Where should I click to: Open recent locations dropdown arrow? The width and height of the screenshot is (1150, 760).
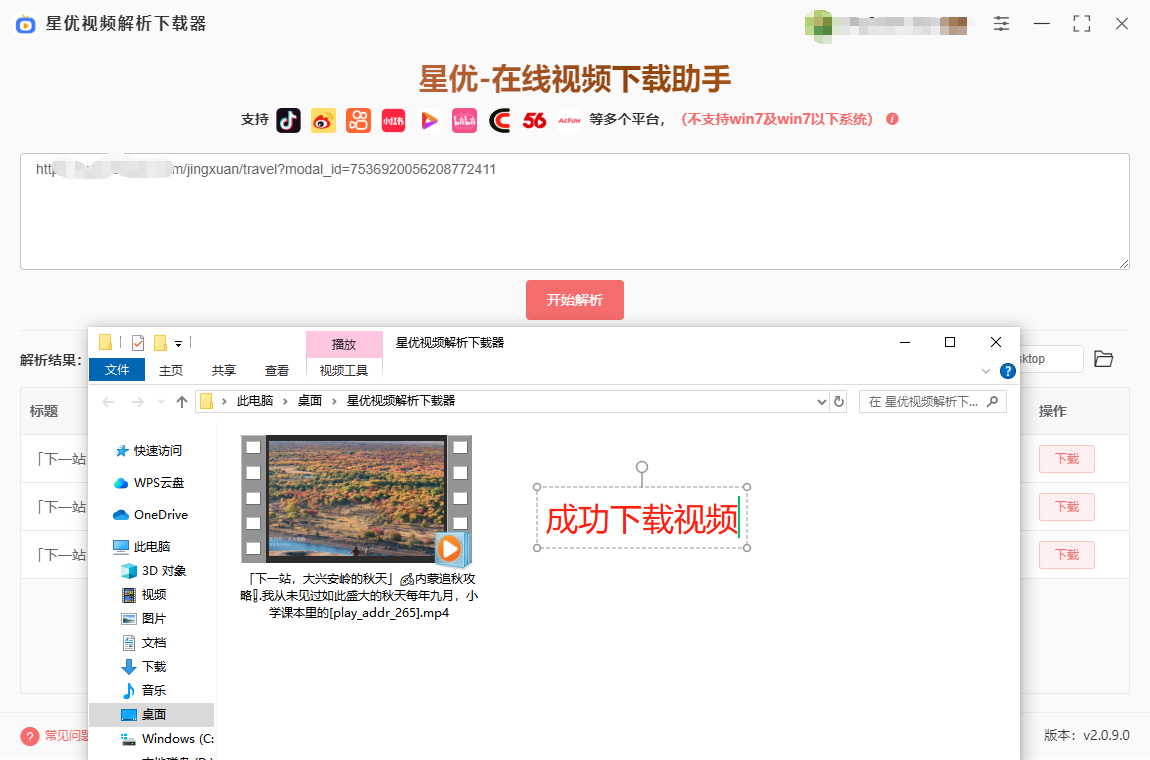click(x=161, y=401)
